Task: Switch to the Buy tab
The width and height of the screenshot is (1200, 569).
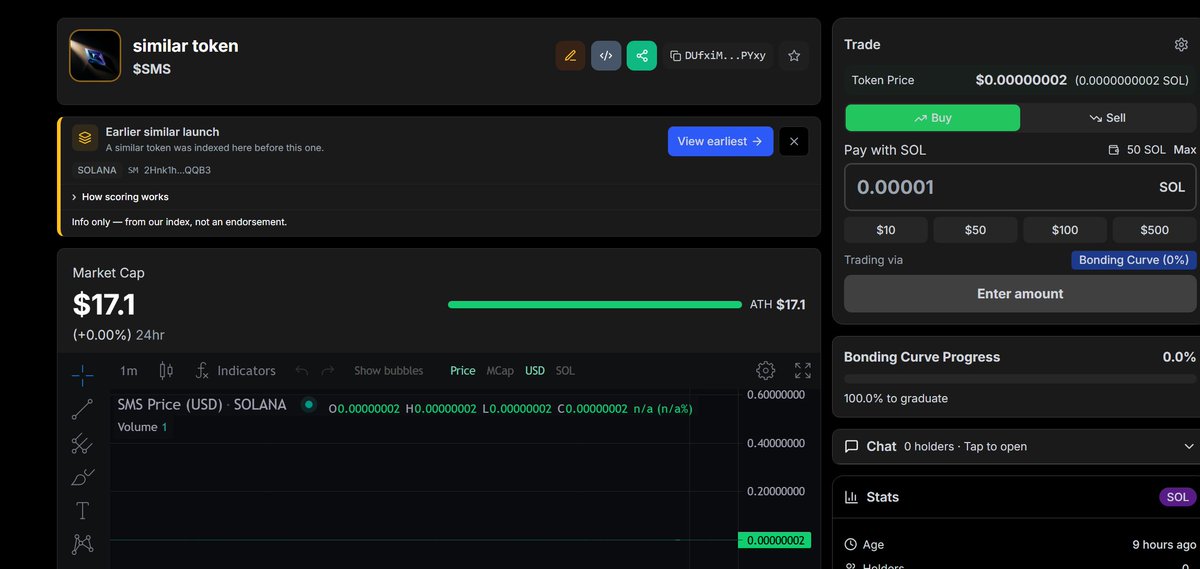Action: pos(933,118)
